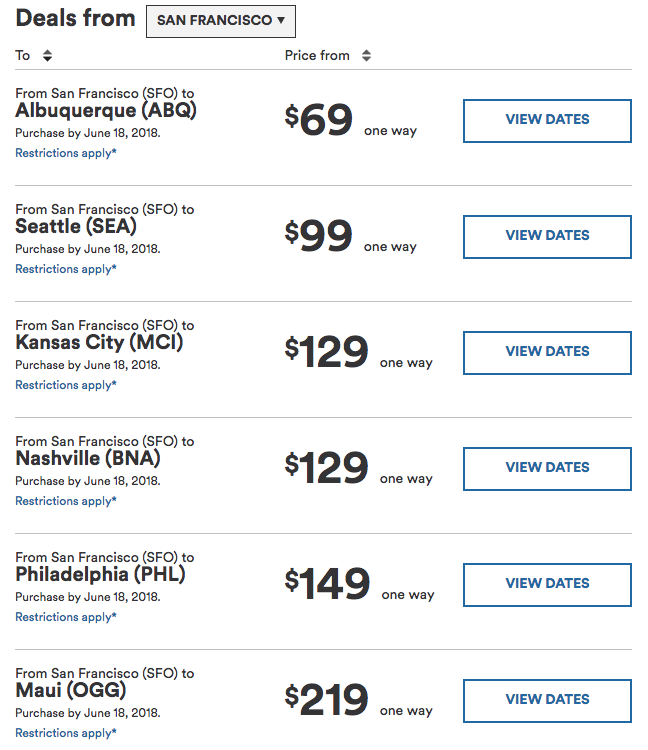
Task: Open Restrictions apply under Kansas City
Action: pos(66,385)
